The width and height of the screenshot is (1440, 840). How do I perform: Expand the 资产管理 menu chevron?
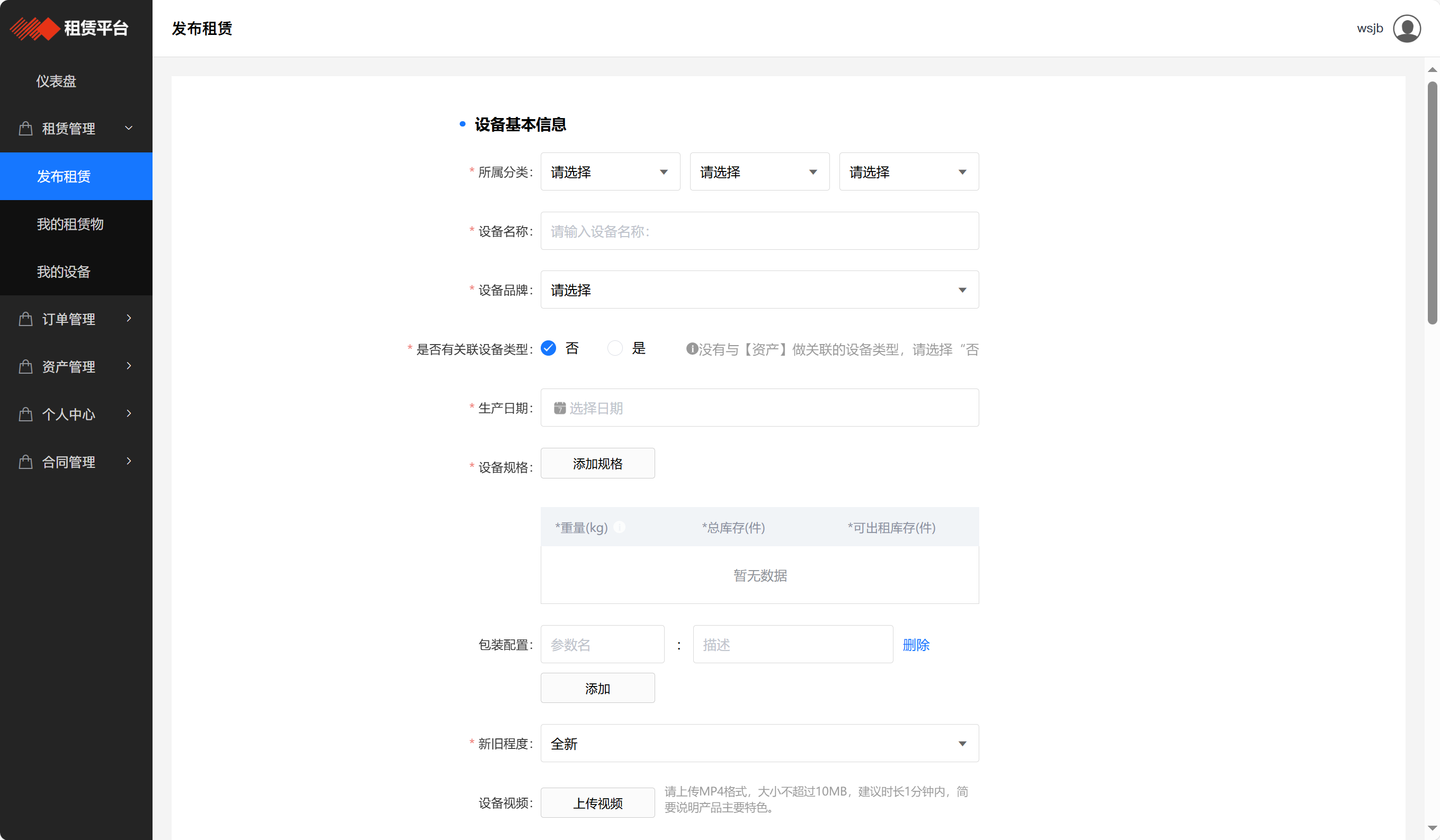tap(129, 365)
